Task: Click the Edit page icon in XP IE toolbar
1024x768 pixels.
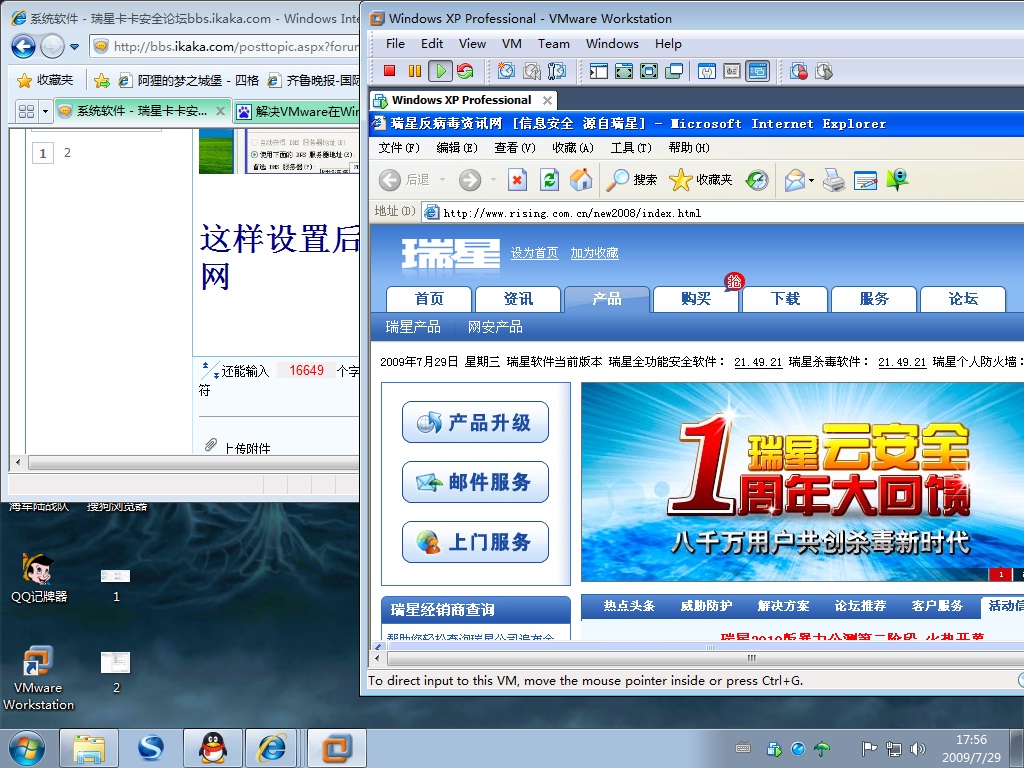Action: pyautogui.click(x=865, y=180)
